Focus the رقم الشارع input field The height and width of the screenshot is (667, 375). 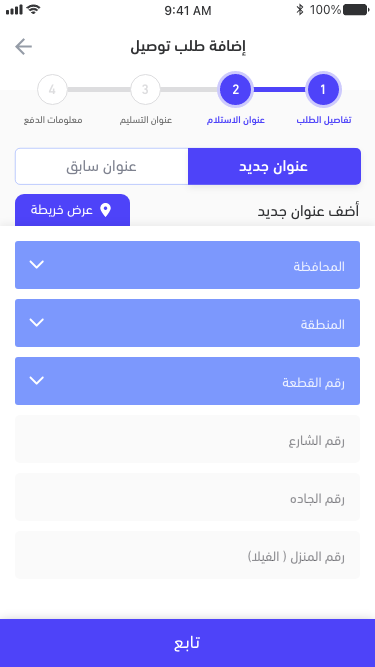(188, 439)
